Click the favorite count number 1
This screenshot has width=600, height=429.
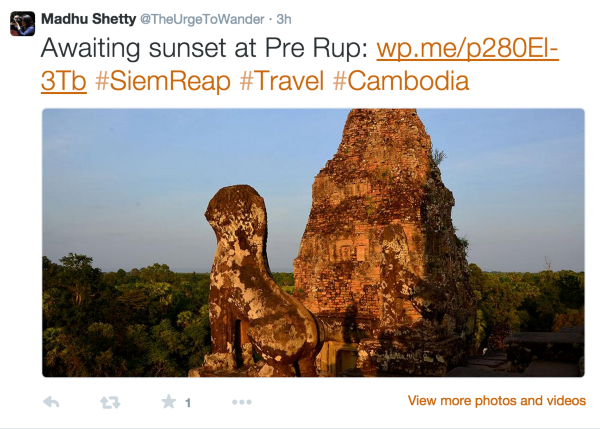(187, 403)
